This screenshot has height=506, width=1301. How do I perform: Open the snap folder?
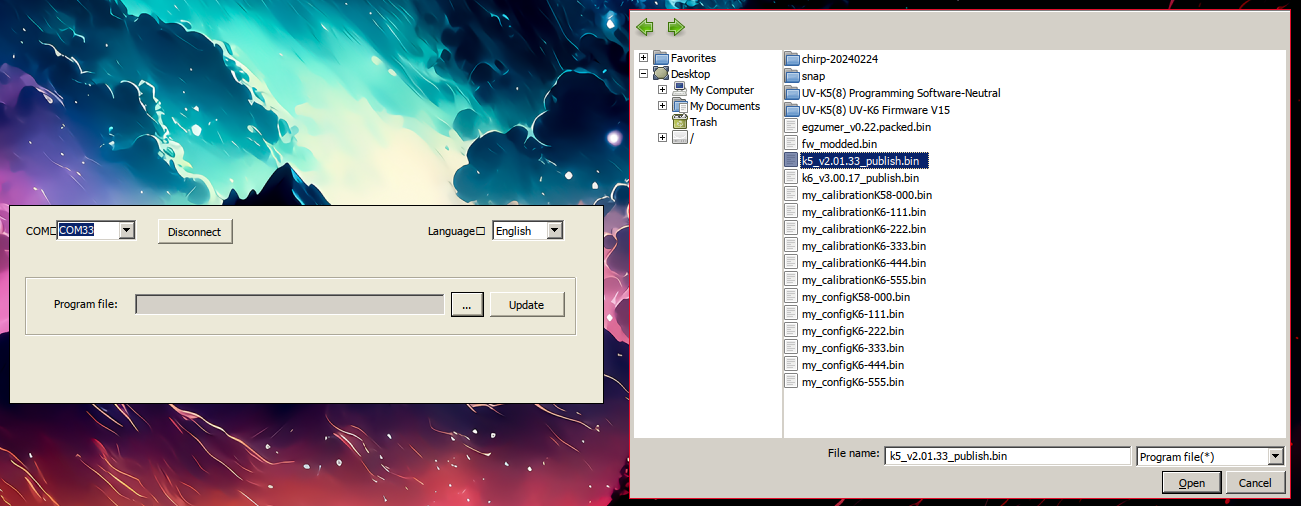coord(812,76)
